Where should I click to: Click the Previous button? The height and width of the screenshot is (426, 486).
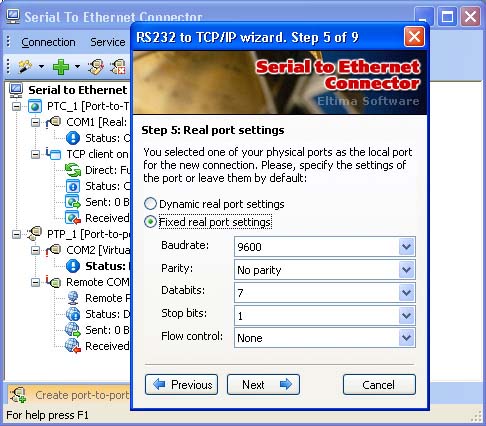181,385
